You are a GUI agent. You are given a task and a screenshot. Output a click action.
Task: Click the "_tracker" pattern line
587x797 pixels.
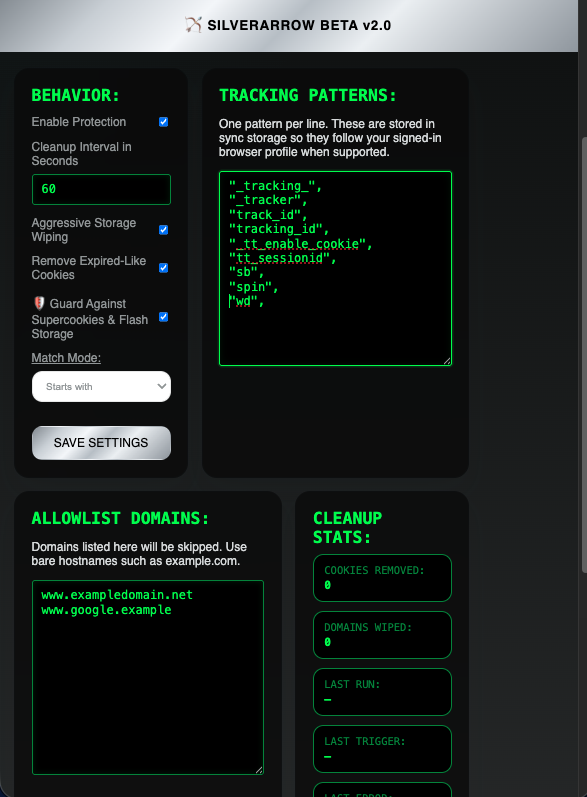click(268, 200)
